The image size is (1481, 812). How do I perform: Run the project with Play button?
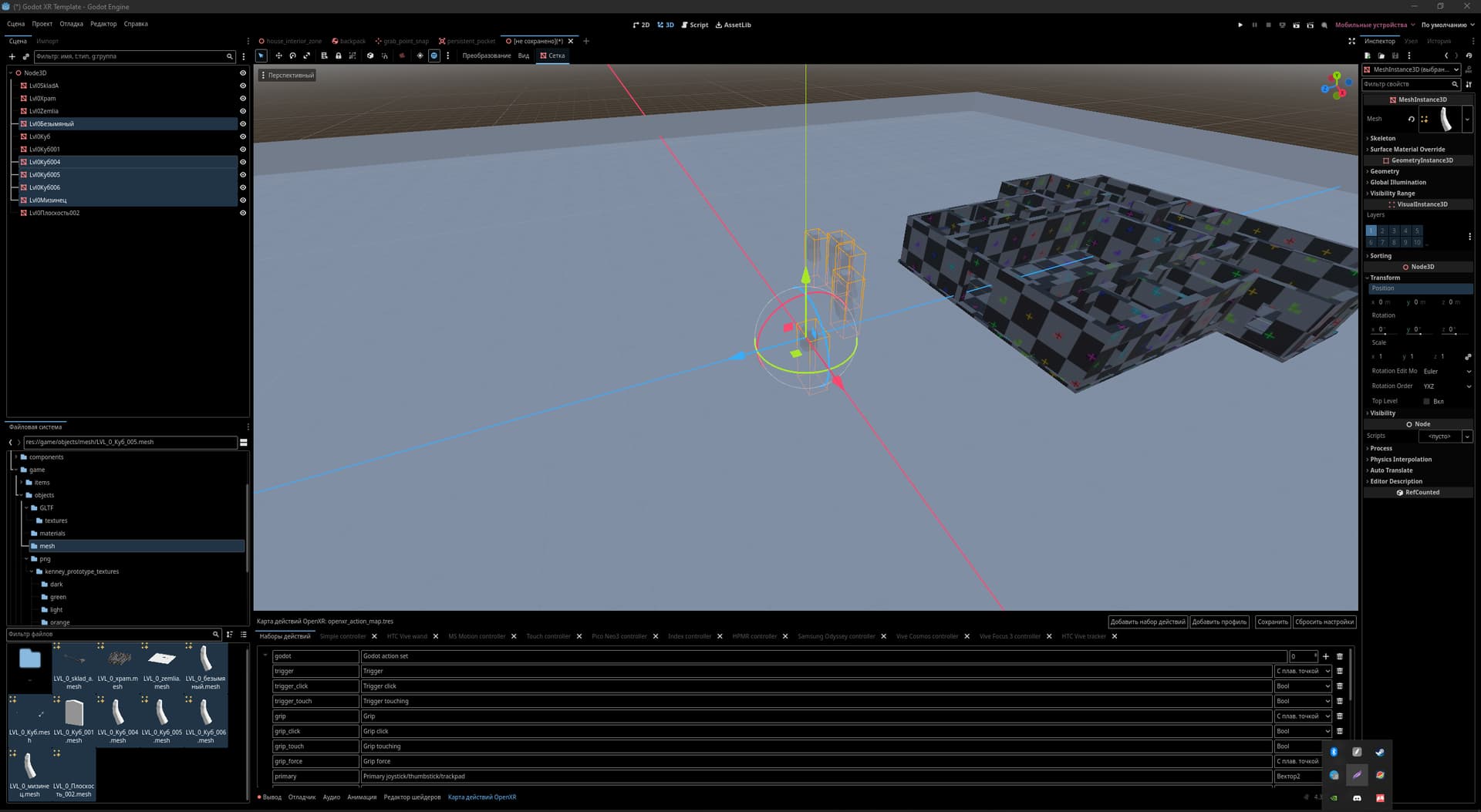pyautogui.click(x=1240, y=25)
